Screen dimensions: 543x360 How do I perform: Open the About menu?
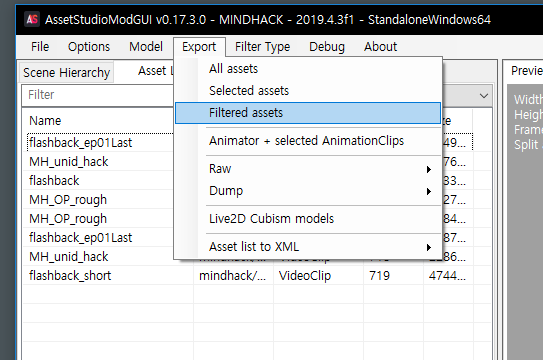click(x=380, y=47)
